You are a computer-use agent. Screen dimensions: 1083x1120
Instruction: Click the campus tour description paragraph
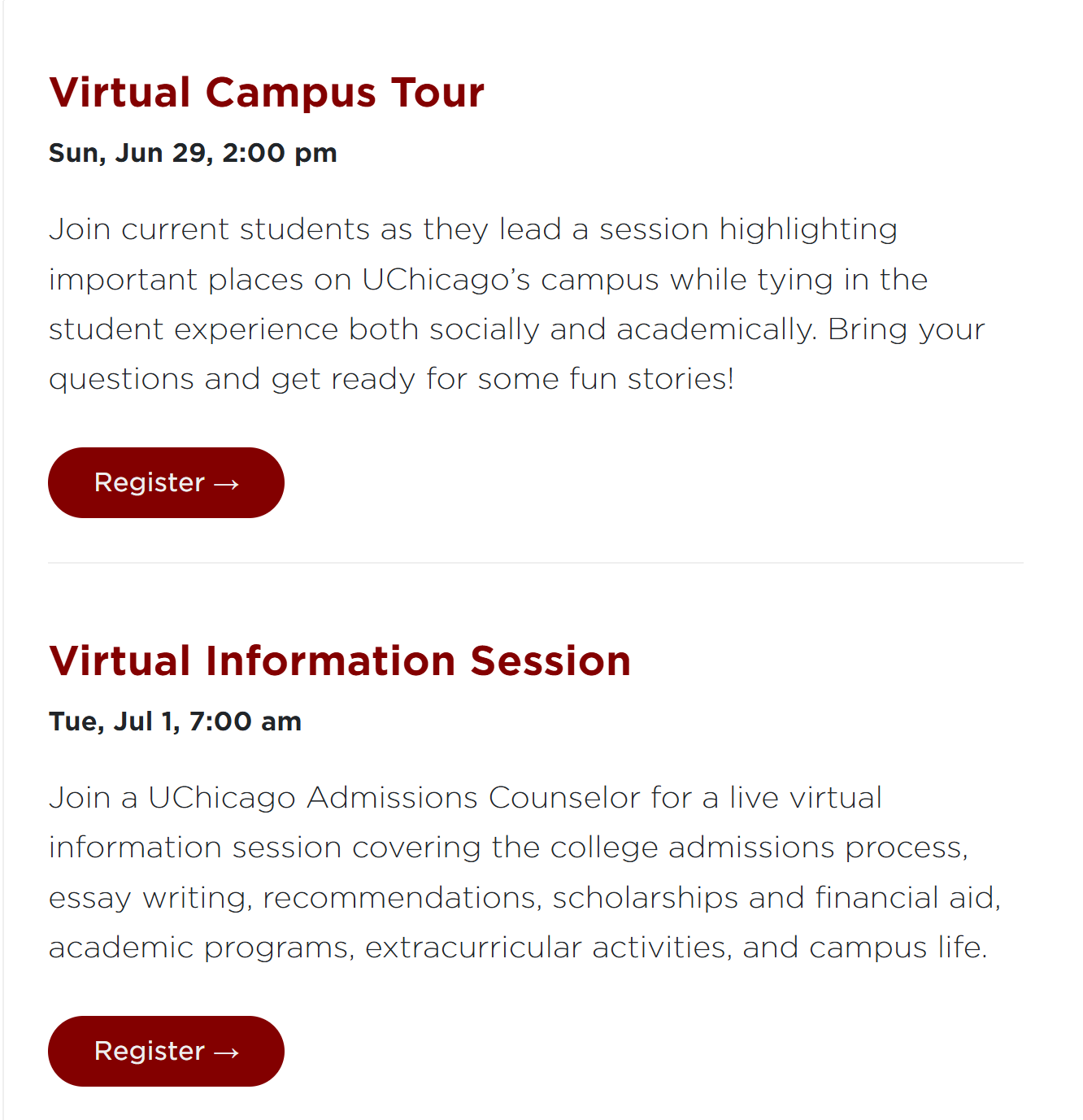[x=517, y=304]
